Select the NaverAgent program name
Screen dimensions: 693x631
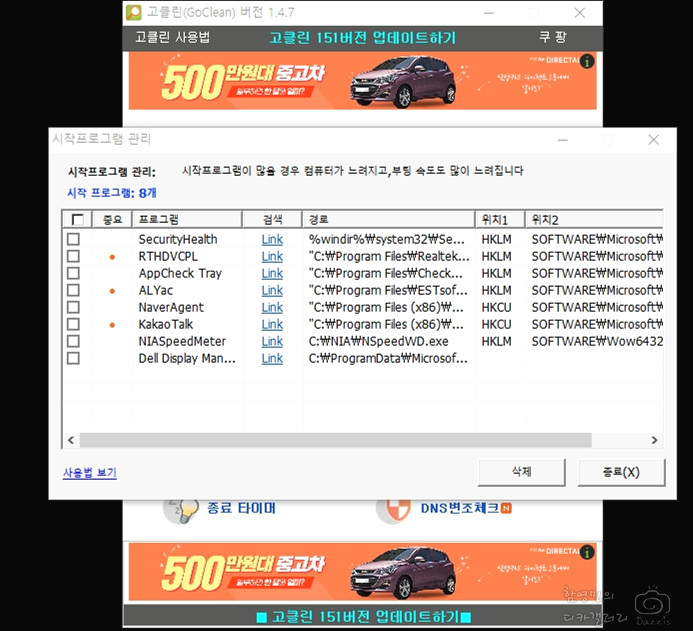tap(171, 308)
